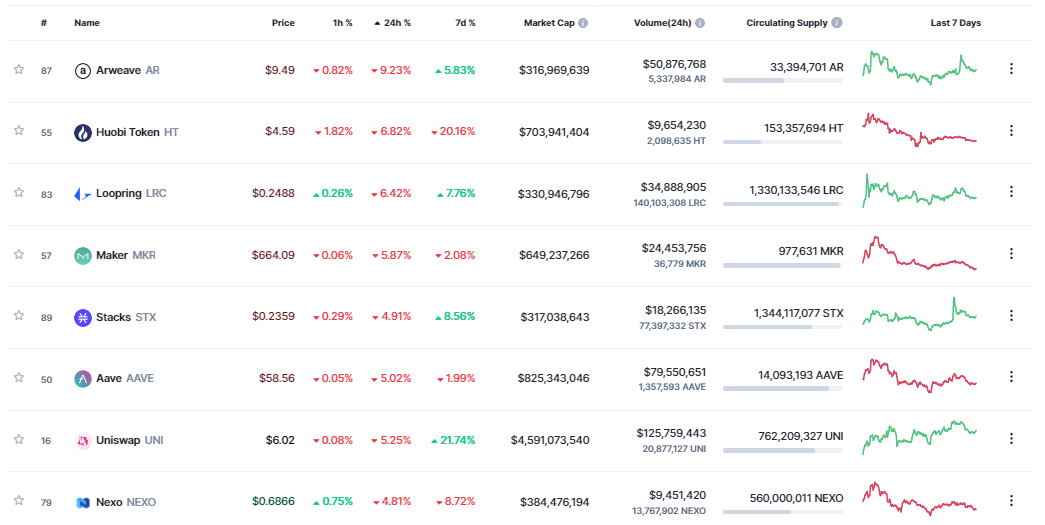Click the Aave coin logo icon
1045x525 pixels.
pyautogui.click(x=83, y=379)
